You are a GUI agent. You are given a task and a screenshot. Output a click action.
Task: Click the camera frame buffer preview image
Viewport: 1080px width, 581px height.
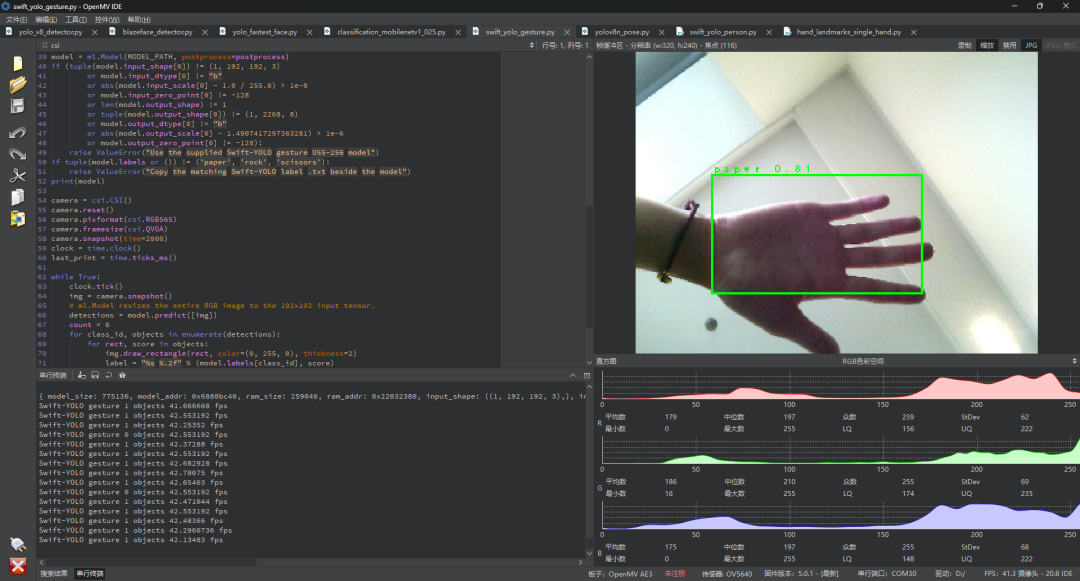[x=836, y=203]
